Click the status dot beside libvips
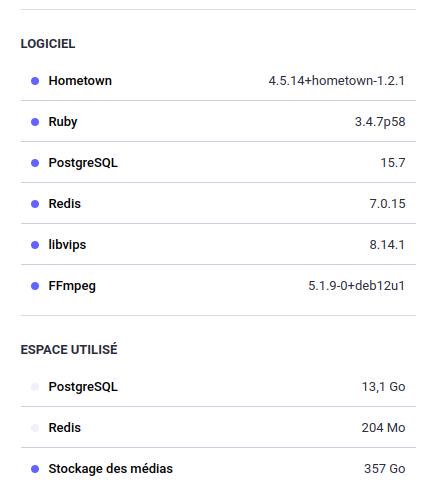Viewport: 436px width, 492px height. coord(35,245)
